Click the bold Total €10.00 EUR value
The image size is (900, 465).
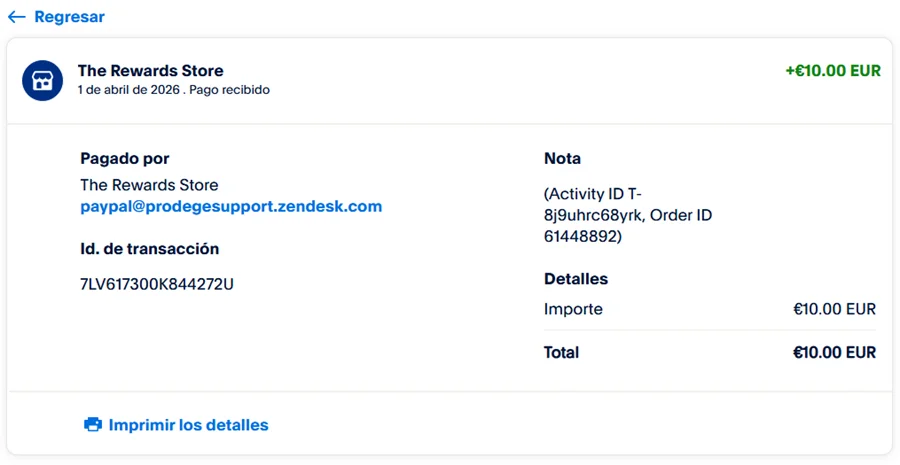click(x=834, y=352)
